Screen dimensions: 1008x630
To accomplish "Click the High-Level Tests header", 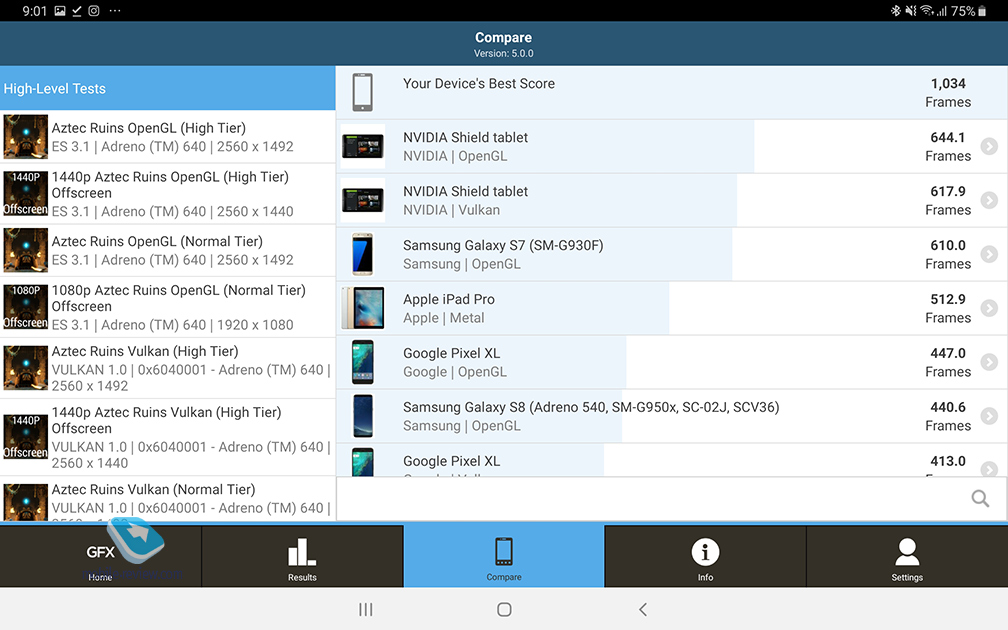I will pyautogui.click(x=167, y=88).
